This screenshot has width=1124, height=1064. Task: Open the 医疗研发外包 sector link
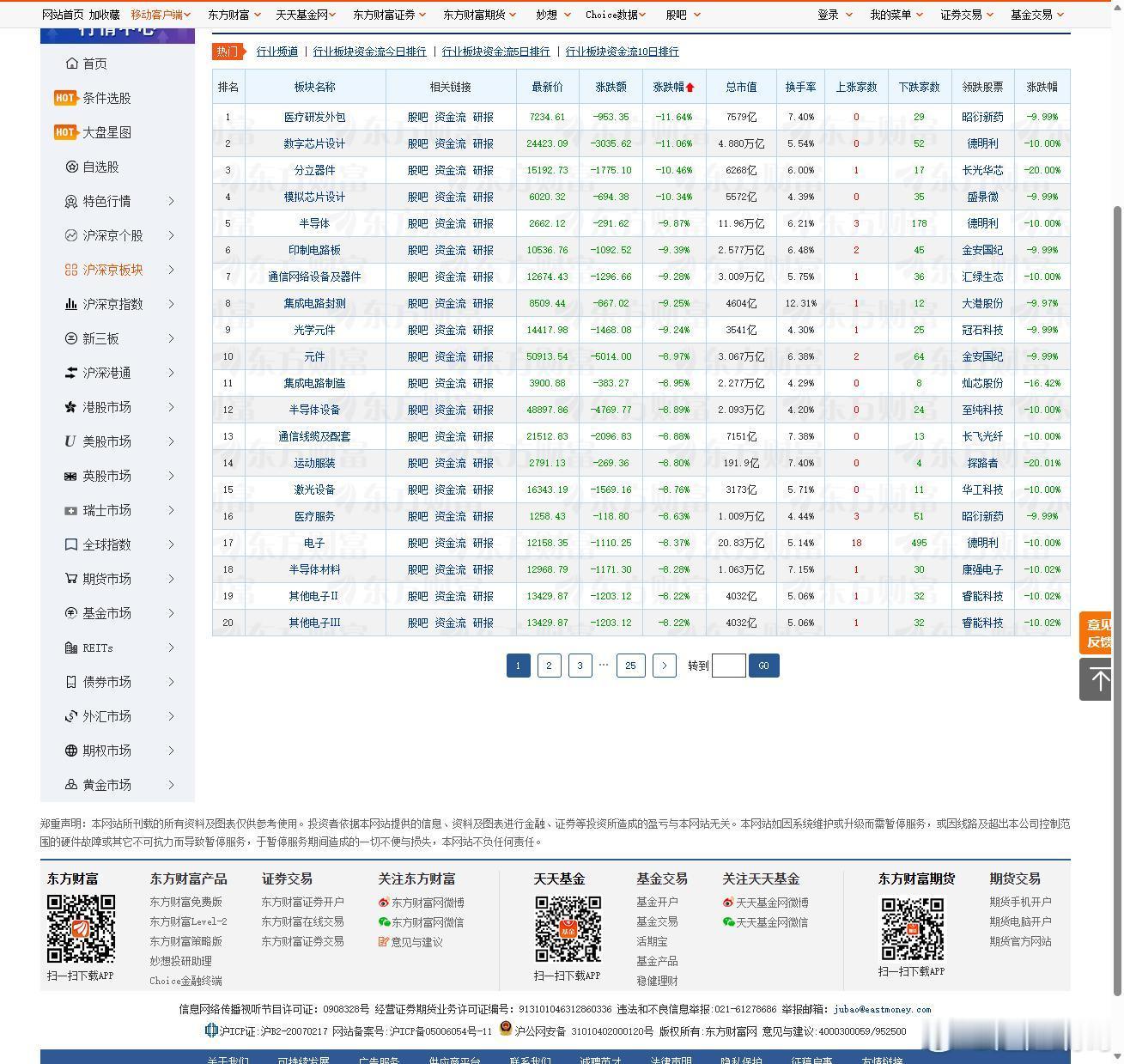click(x=314, y=117)
